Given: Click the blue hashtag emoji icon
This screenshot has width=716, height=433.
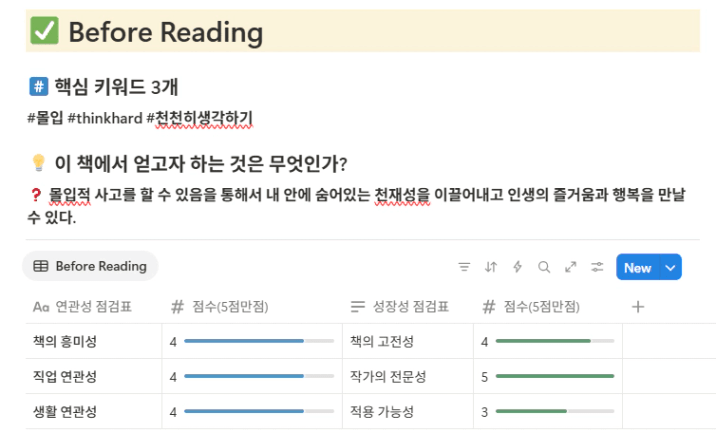Looking at the screenshot, I should coord(39,86).
